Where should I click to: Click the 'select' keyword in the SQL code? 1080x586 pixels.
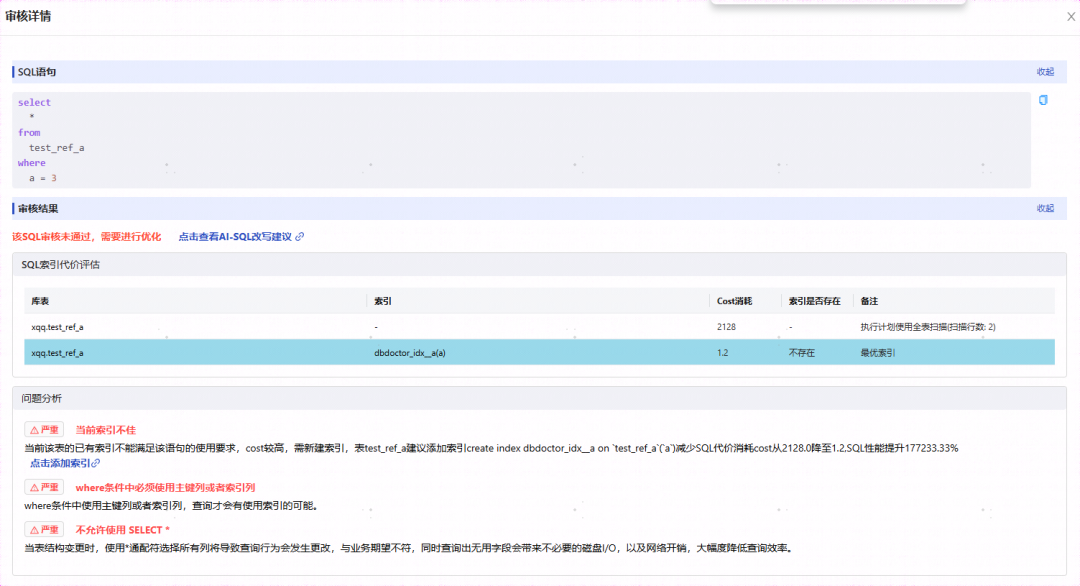tap(34, 103)
